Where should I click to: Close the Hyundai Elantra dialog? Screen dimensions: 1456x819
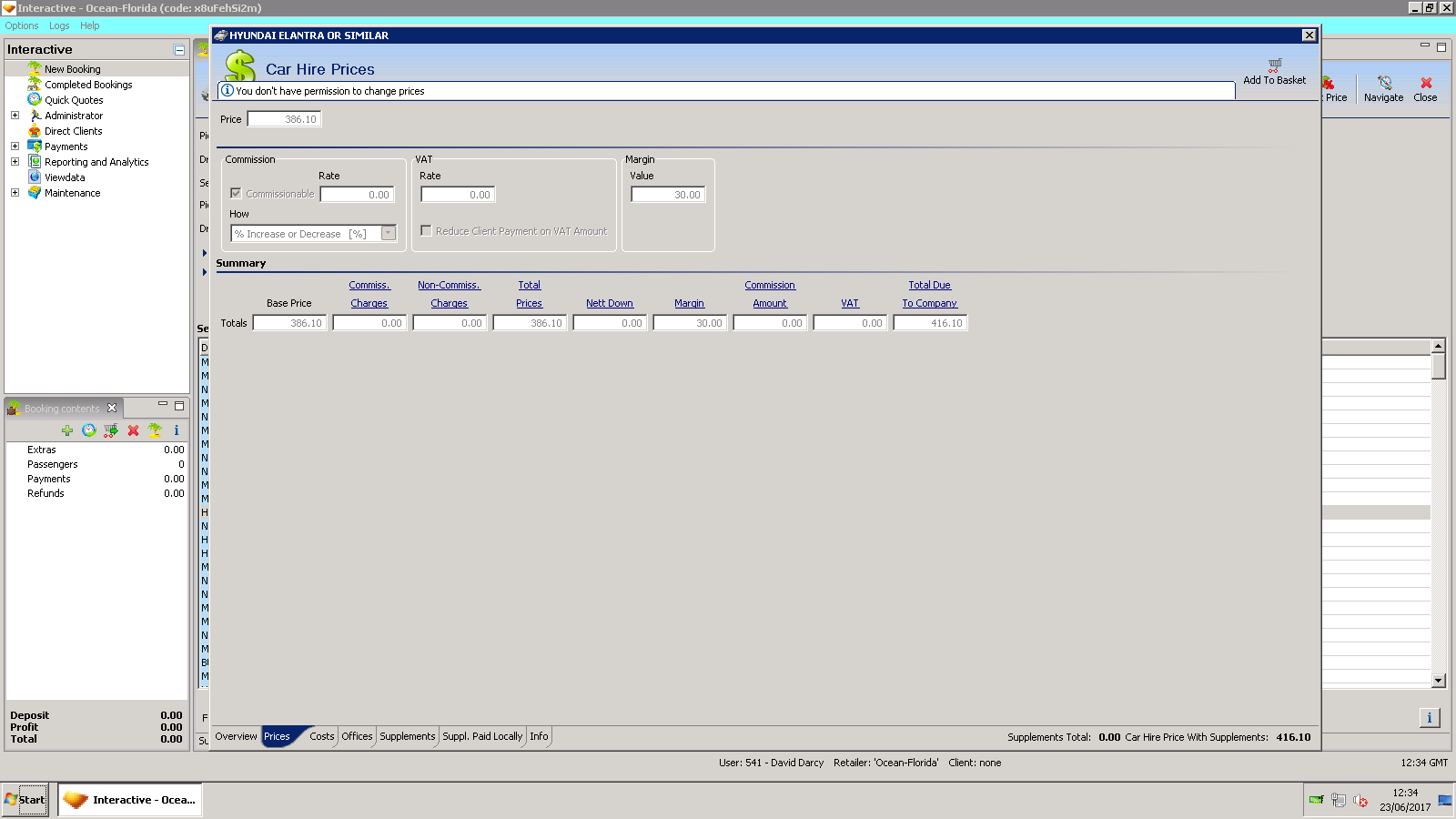pos(1309,35)
